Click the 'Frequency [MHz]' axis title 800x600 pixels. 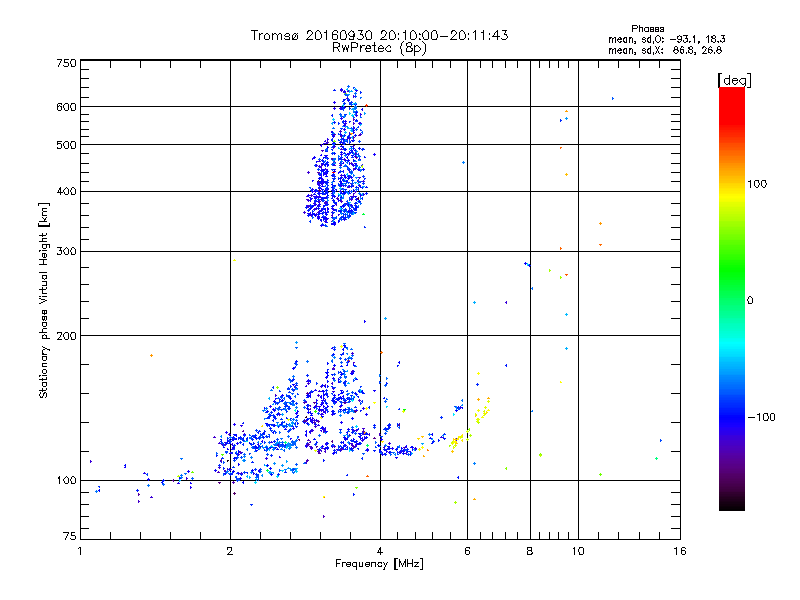coord(379,564)
